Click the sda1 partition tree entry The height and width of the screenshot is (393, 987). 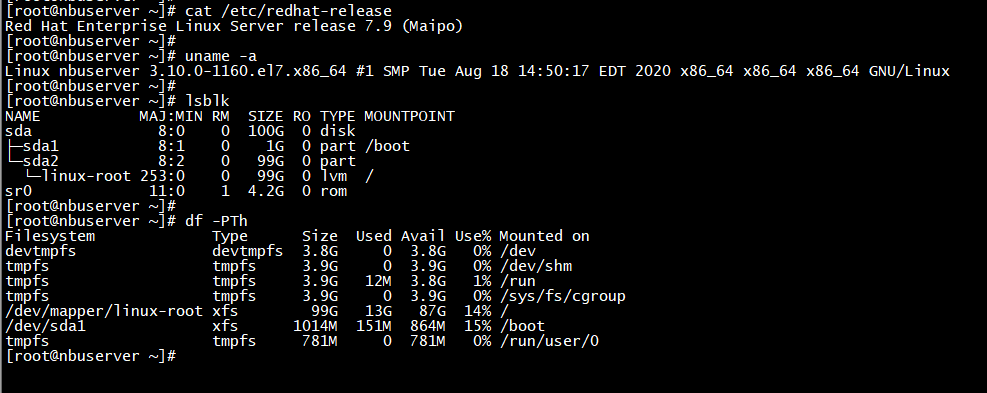point(32,146)
